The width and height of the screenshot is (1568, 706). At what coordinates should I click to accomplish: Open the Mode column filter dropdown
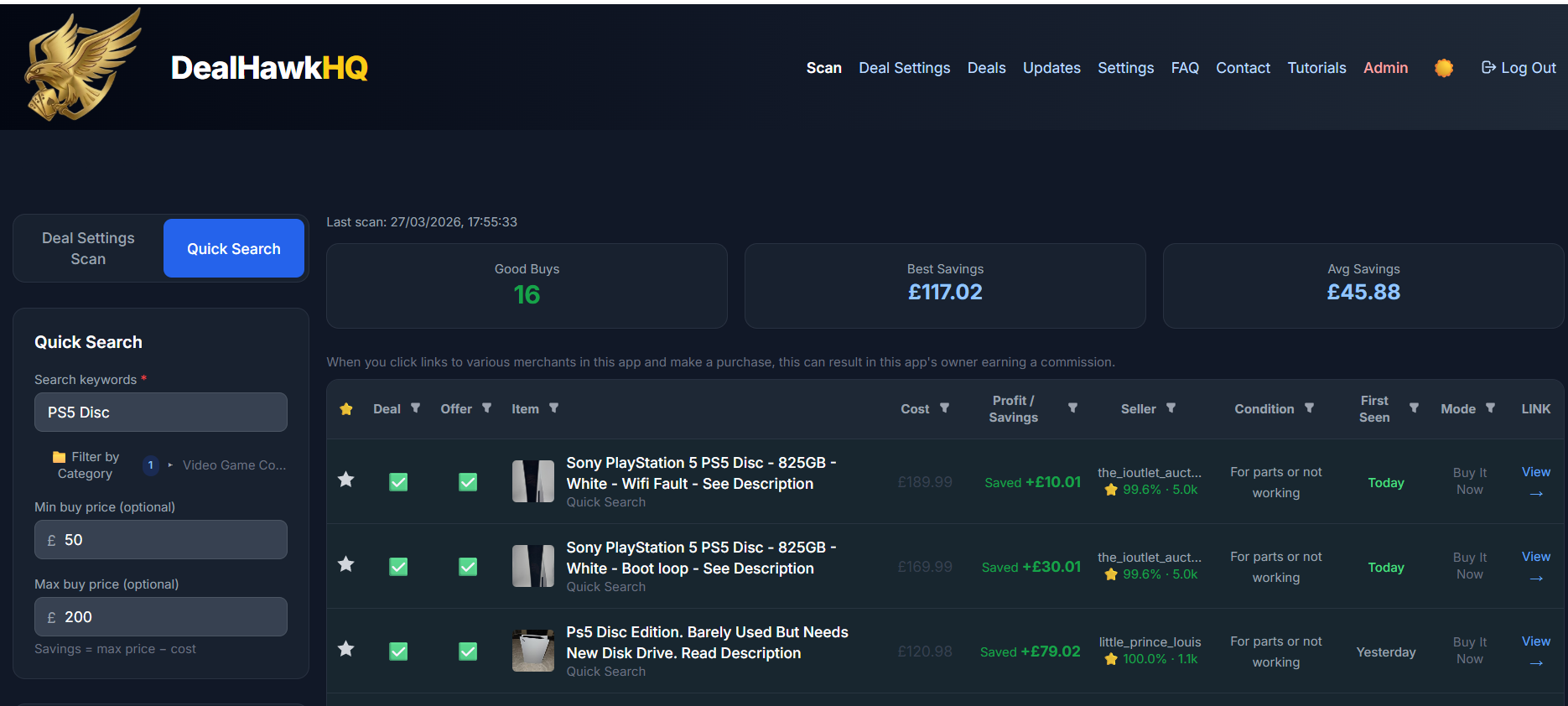(1490, 408)
